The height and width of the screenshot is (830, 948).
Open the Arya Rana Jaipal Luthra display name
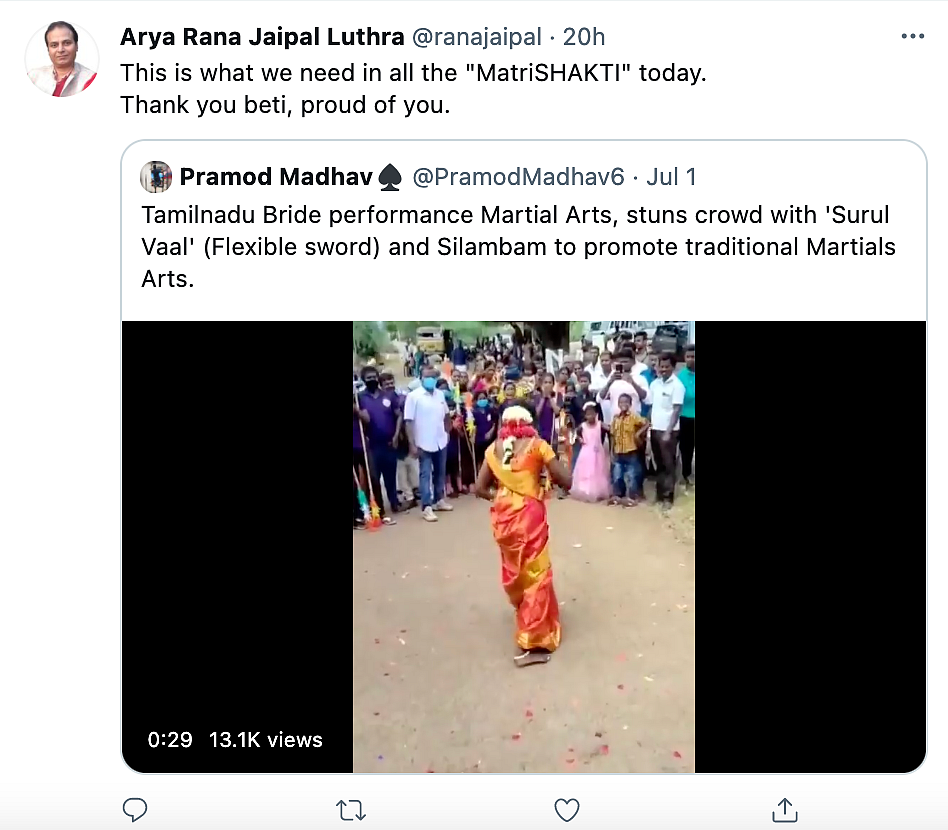click(262, 38)
